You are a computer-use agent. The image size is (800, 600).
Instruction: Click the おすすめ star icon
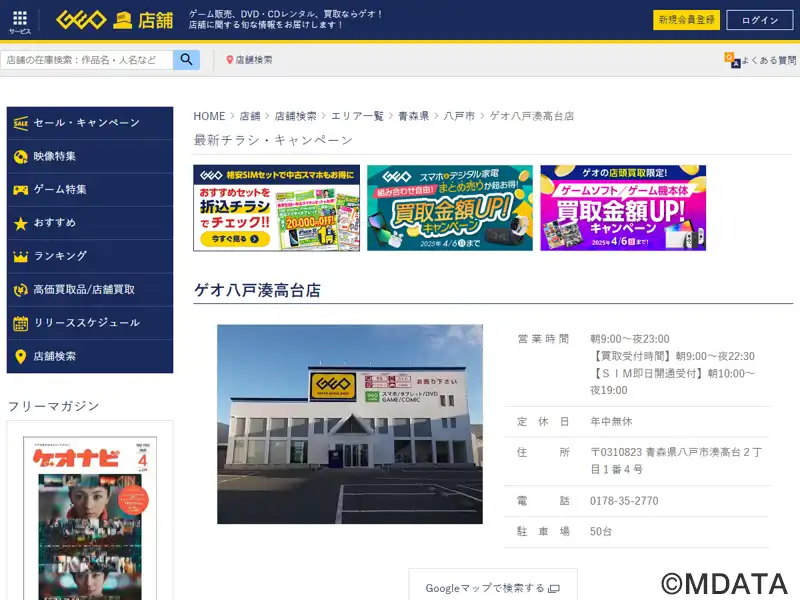click(20, 223)
